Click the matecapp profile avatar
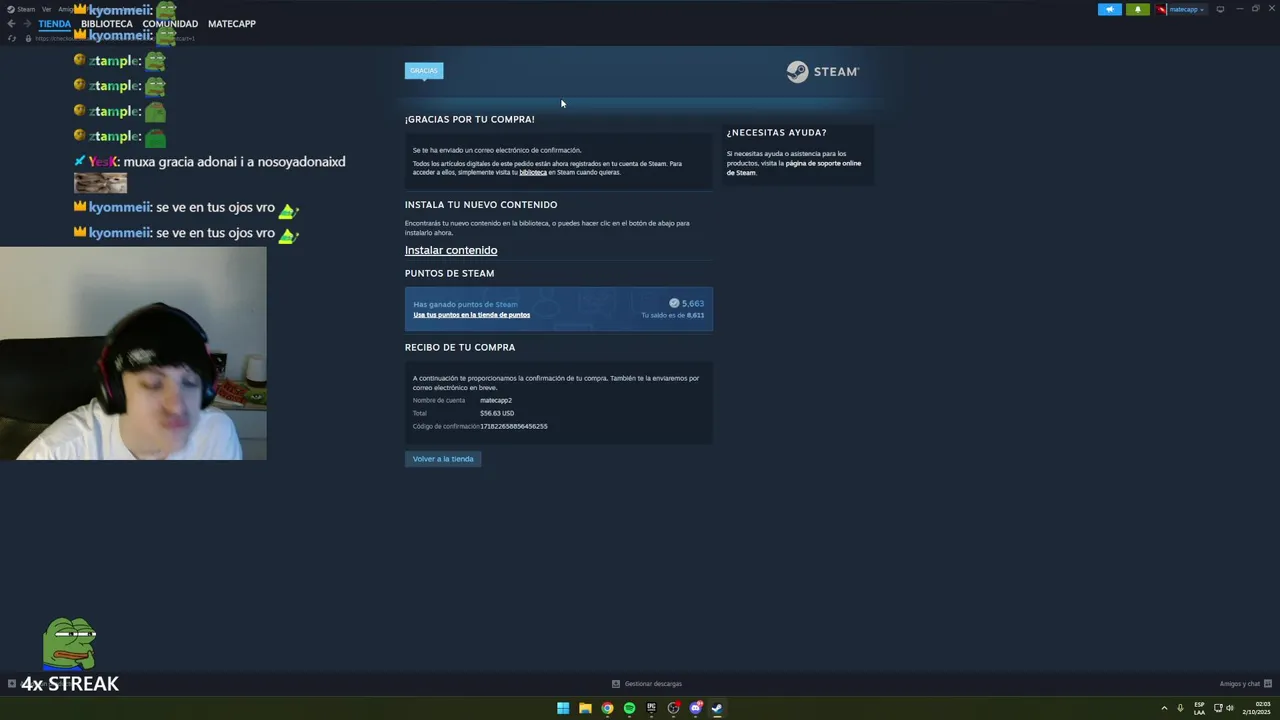 [1161, 9]
